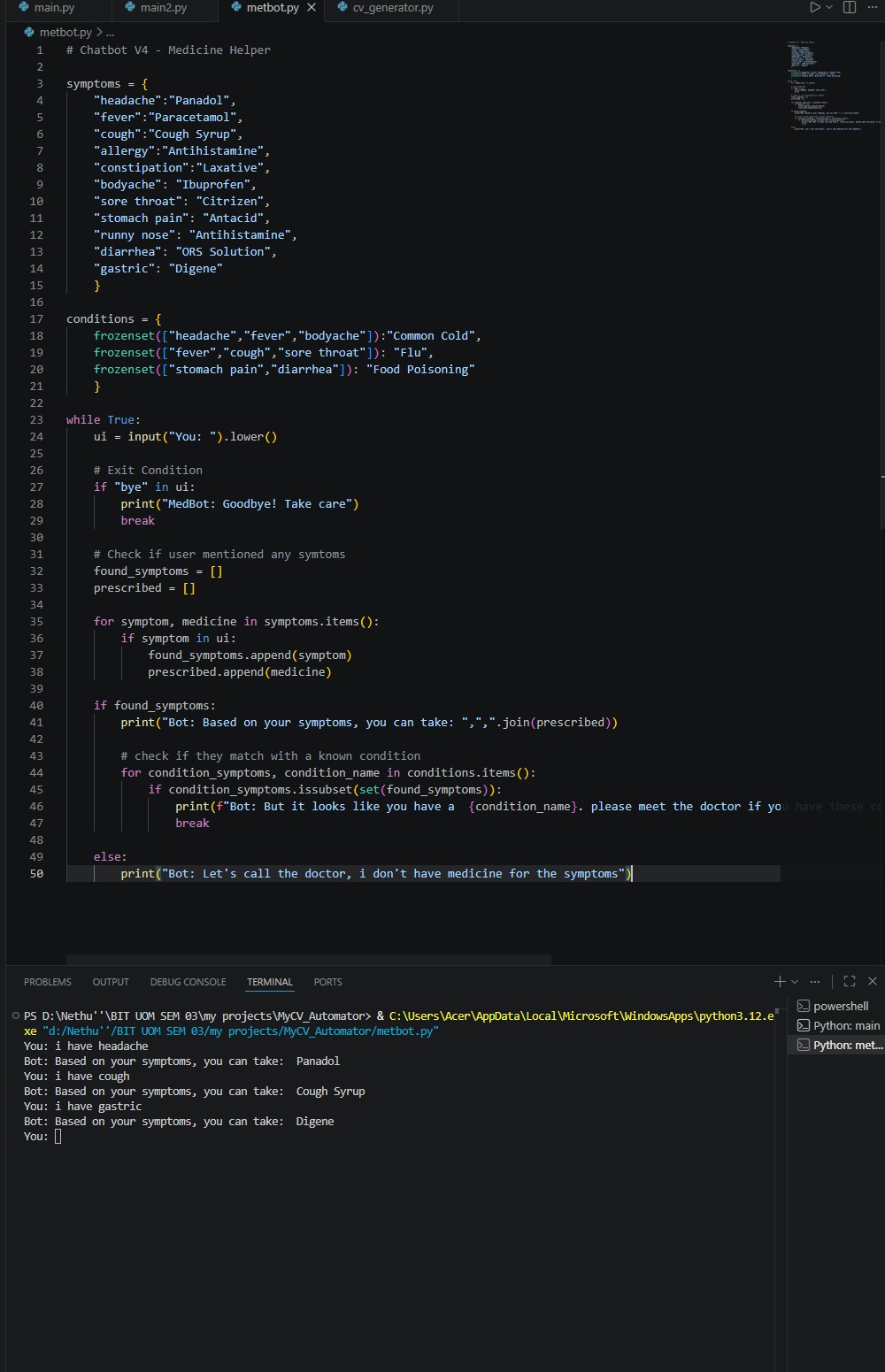Click the breadcrumb ellipsis symbol

point(111,32)
